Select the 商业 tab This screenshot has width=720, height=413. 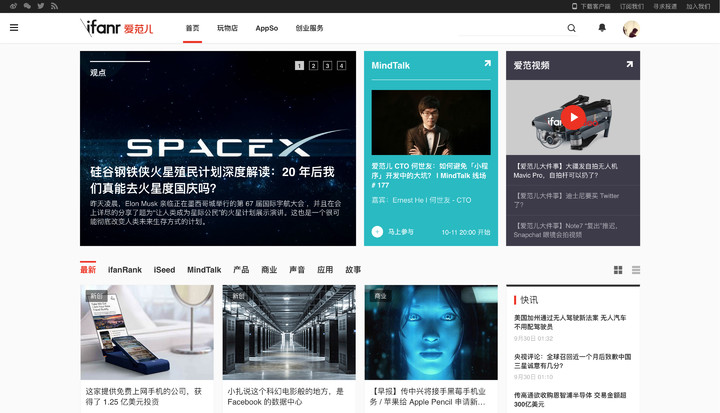tap(269, 270)
